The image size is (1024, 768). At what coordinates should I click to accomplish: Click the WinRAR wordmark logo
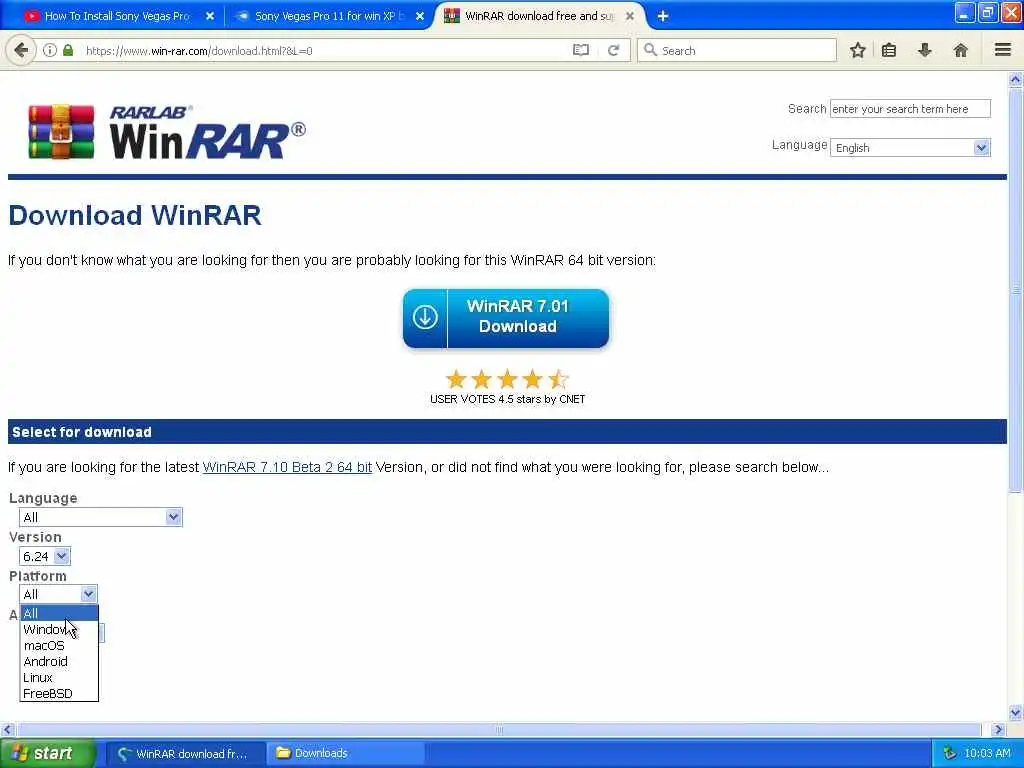click(208, 133)
